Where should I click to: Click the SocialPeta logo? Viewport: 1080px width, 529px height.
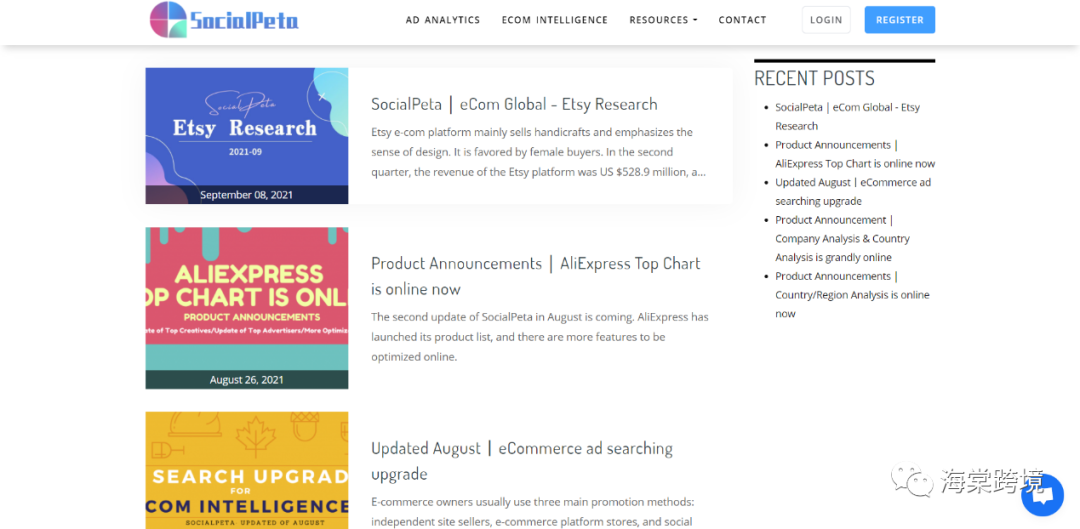click(x=224, y=19)
